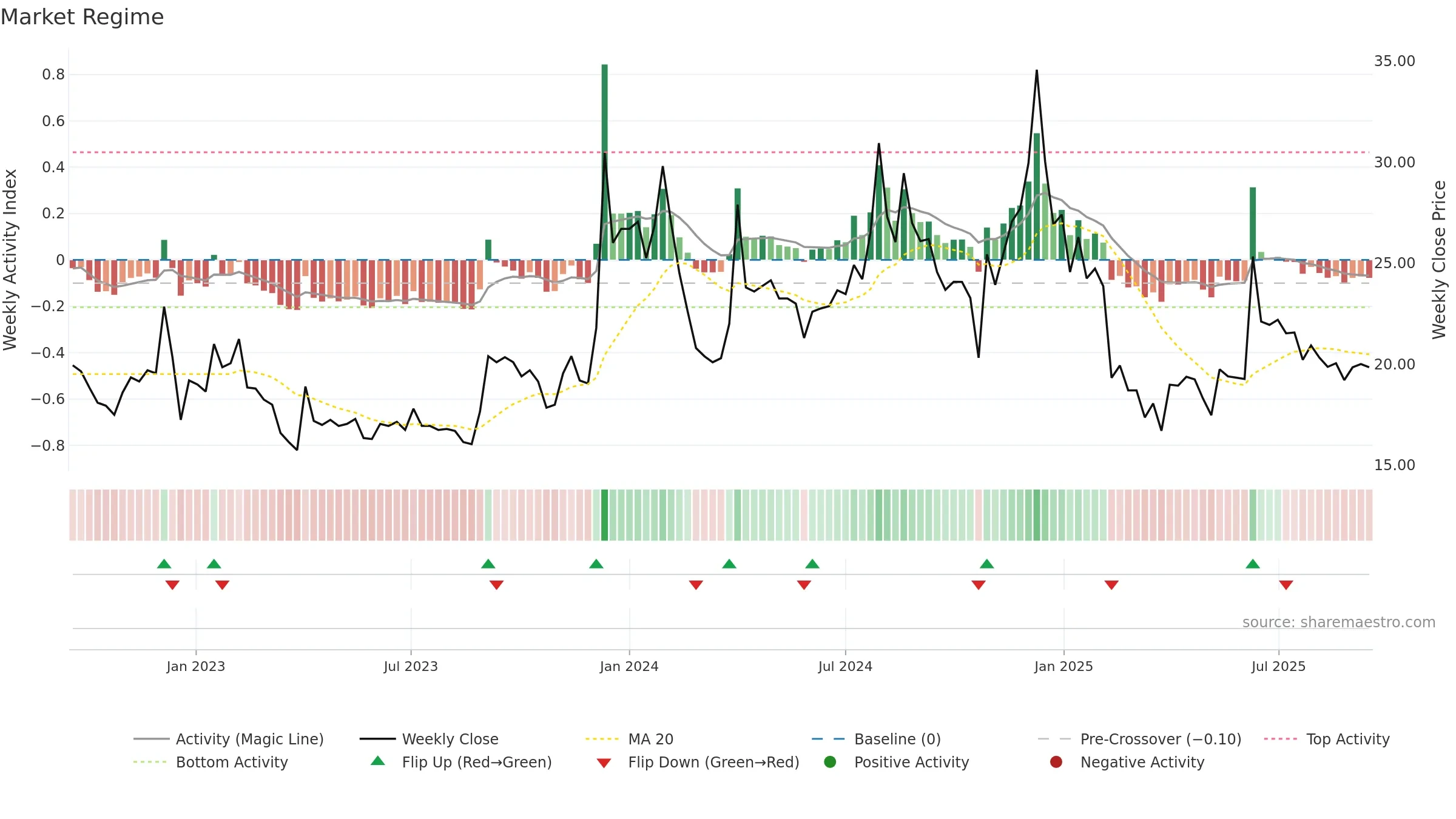Click the Jul 2024 x-axis label

(x=845, y=666)
